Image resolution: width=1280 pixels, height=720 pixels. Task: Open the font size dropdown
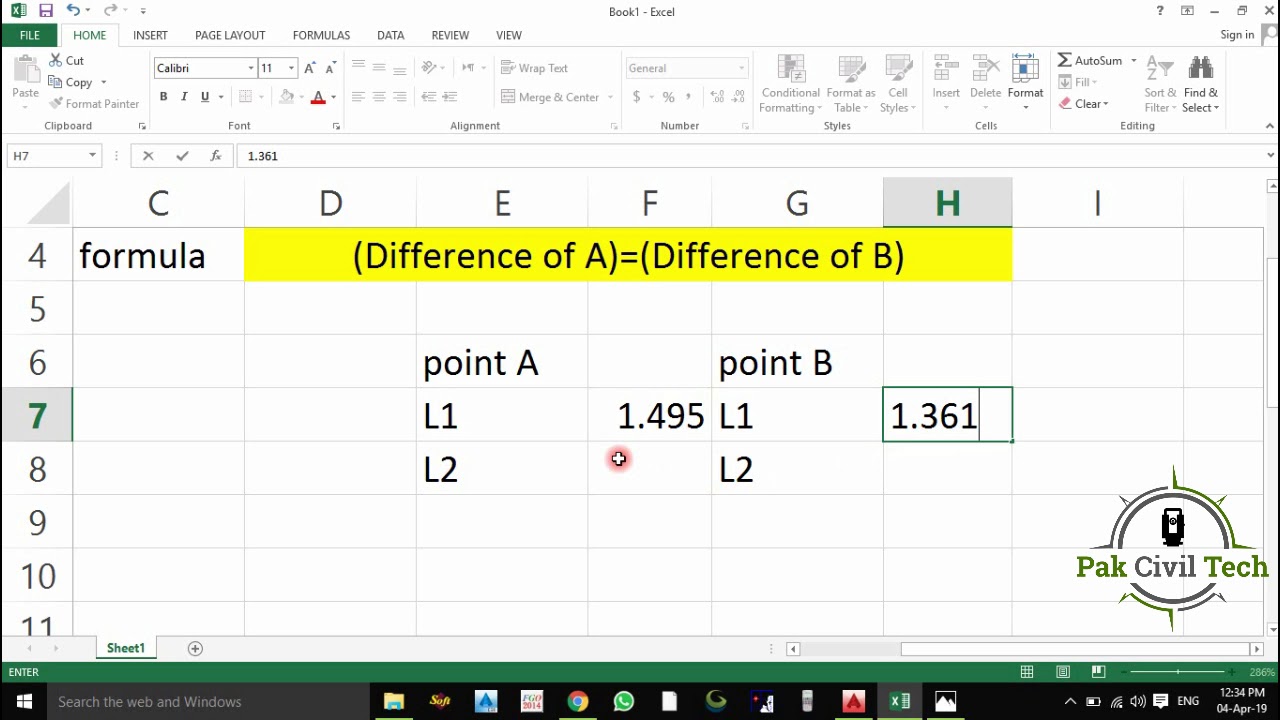click(291, 68)
